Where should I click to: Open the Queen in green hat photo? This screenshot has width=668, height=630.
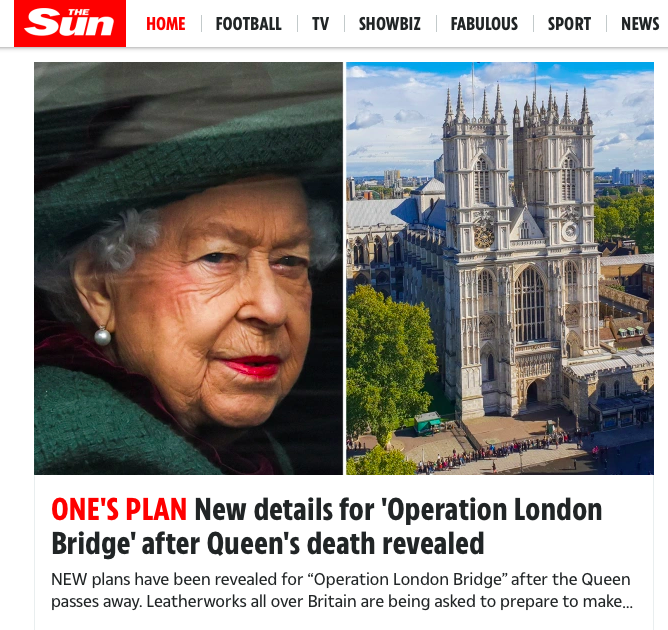click(188, 268)
